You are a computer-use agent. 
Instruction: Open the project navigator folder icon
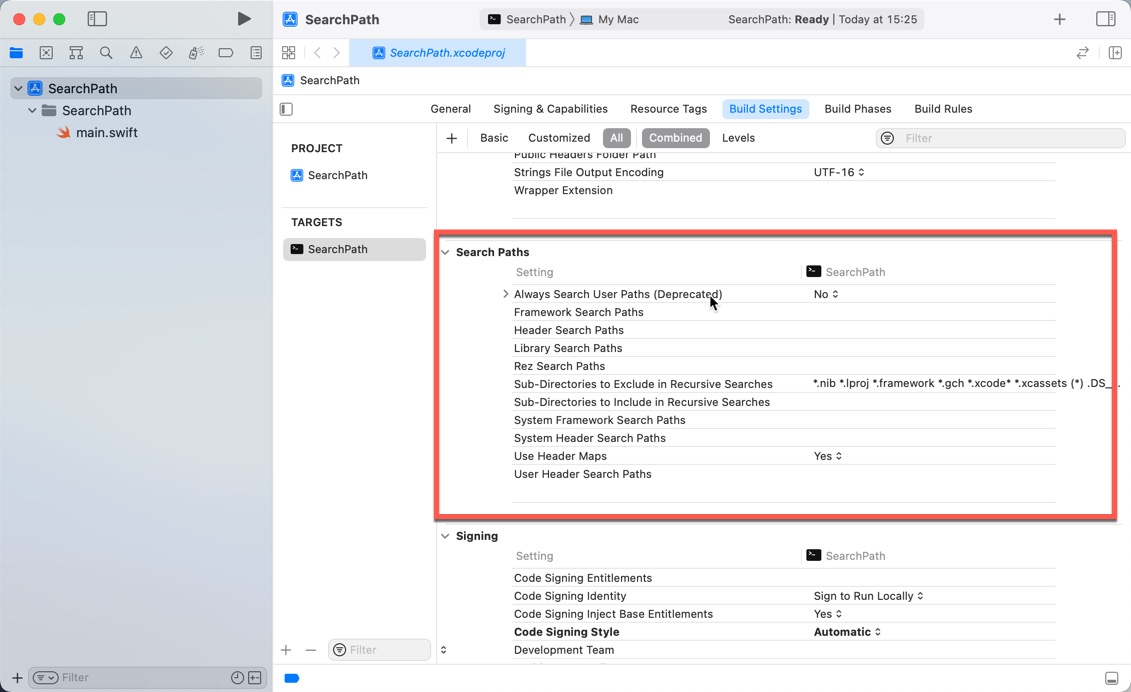click(x=16, y=53)
